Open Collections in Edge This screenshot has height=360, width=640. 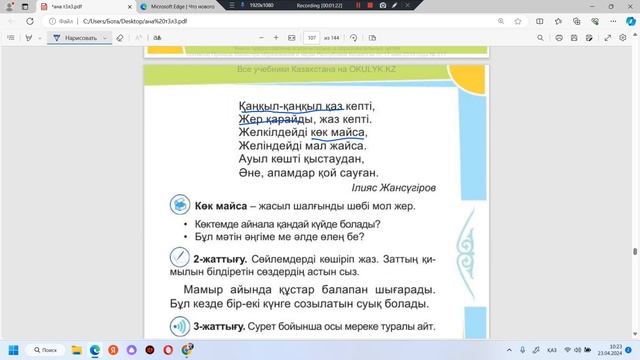576,21
